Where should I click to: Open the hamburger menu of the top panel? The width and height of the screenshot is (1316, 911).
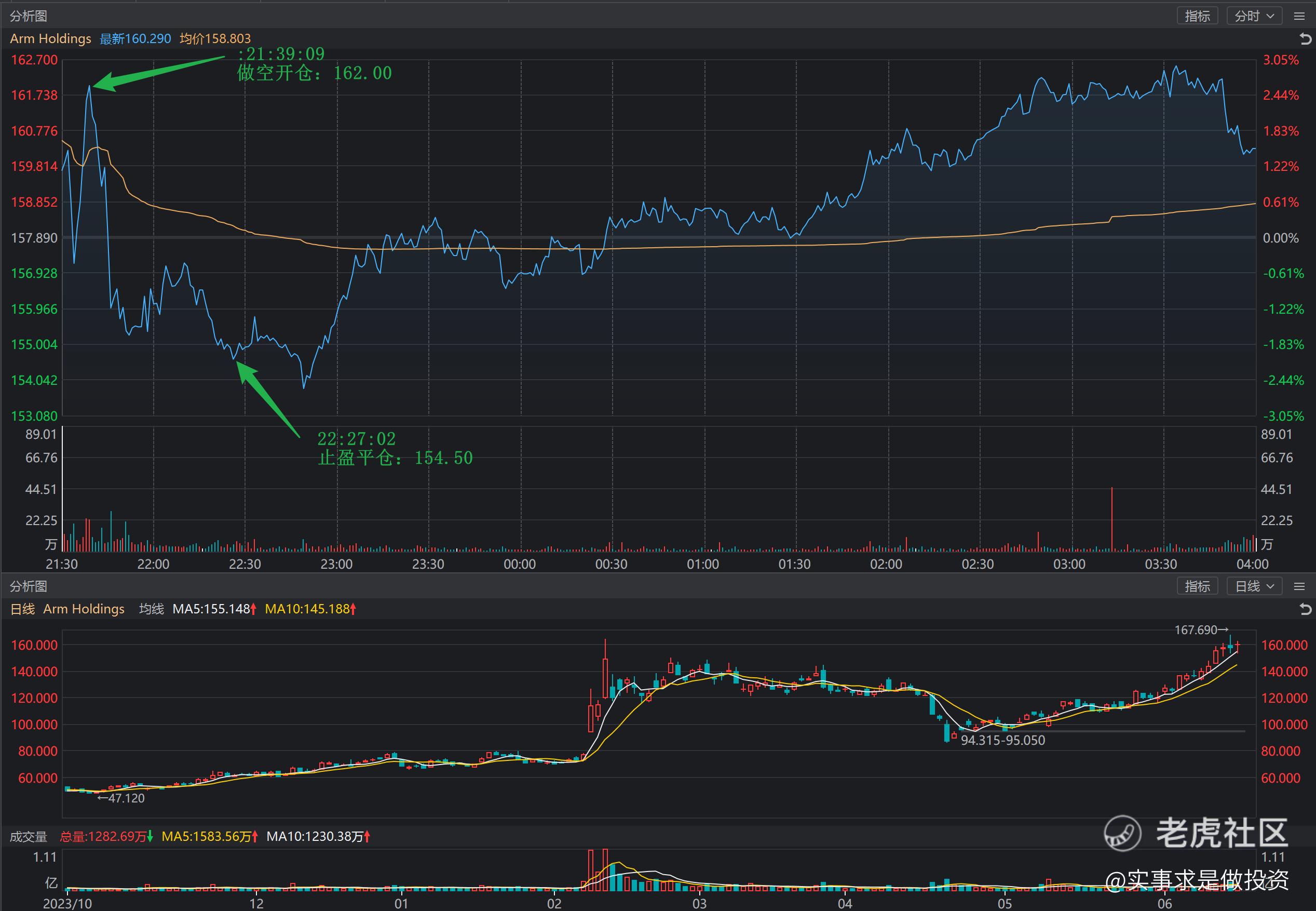pyautogui.click(x=1299, y=16)
